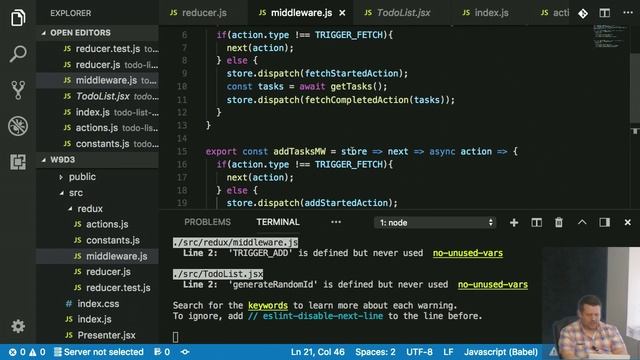Click the warnings count in status bar

37,352
